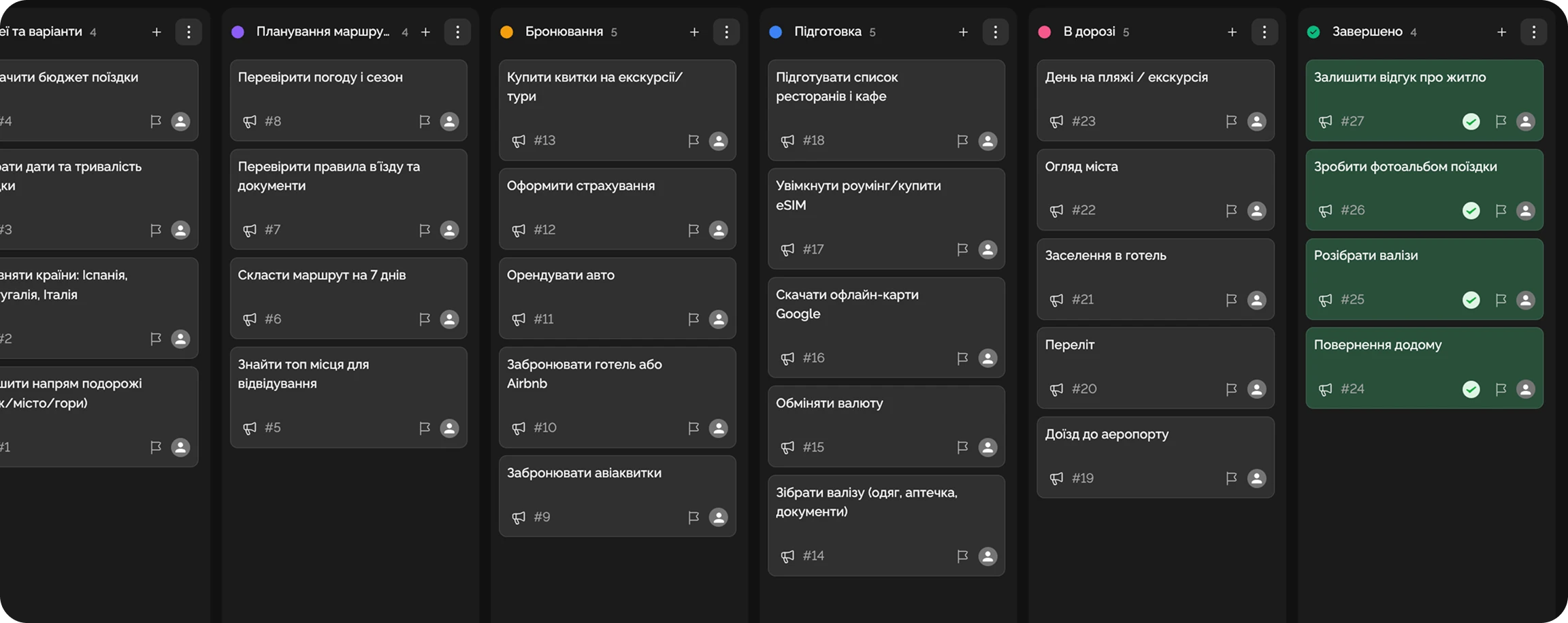Click the flag icon on card #8
The width and height of the screenshot is (1568, 623).
pyautogui.click(x=424, y=122)
